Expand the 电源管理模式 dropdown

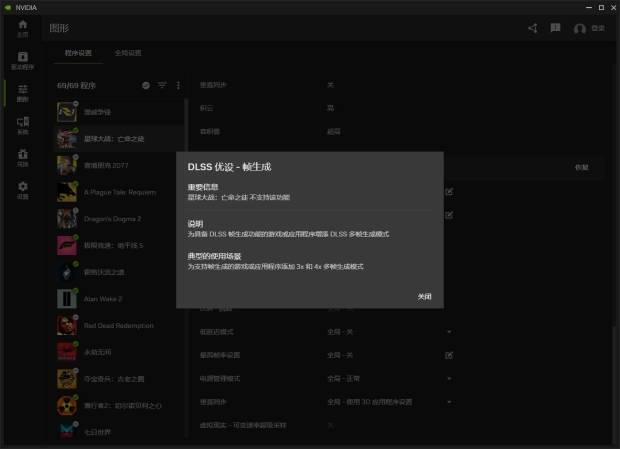tap(449, 379)
